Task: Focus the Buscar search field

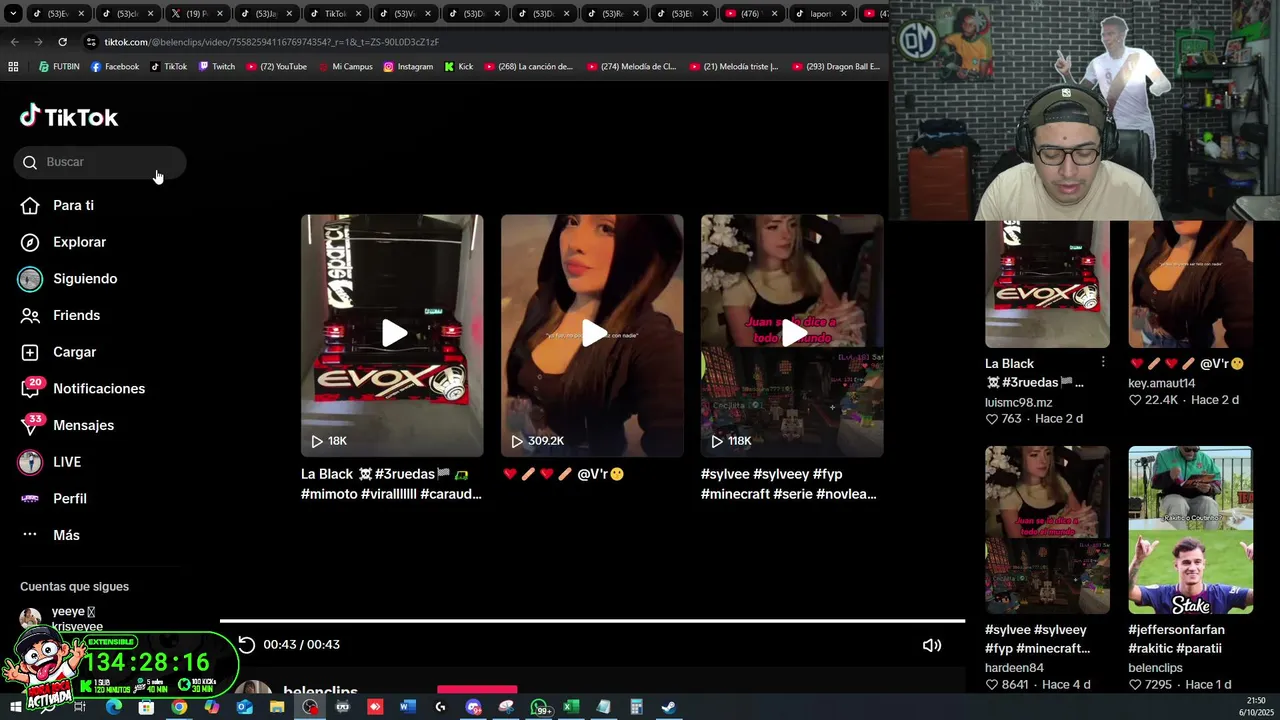Action: 100,162
